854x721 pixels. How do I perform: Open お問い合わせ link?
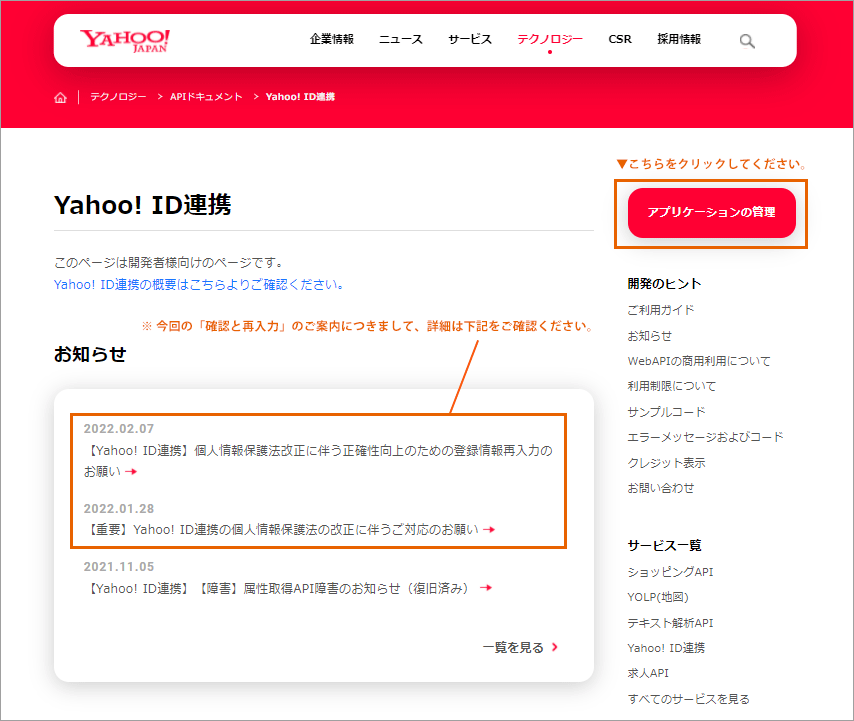[x=661, y=488]
